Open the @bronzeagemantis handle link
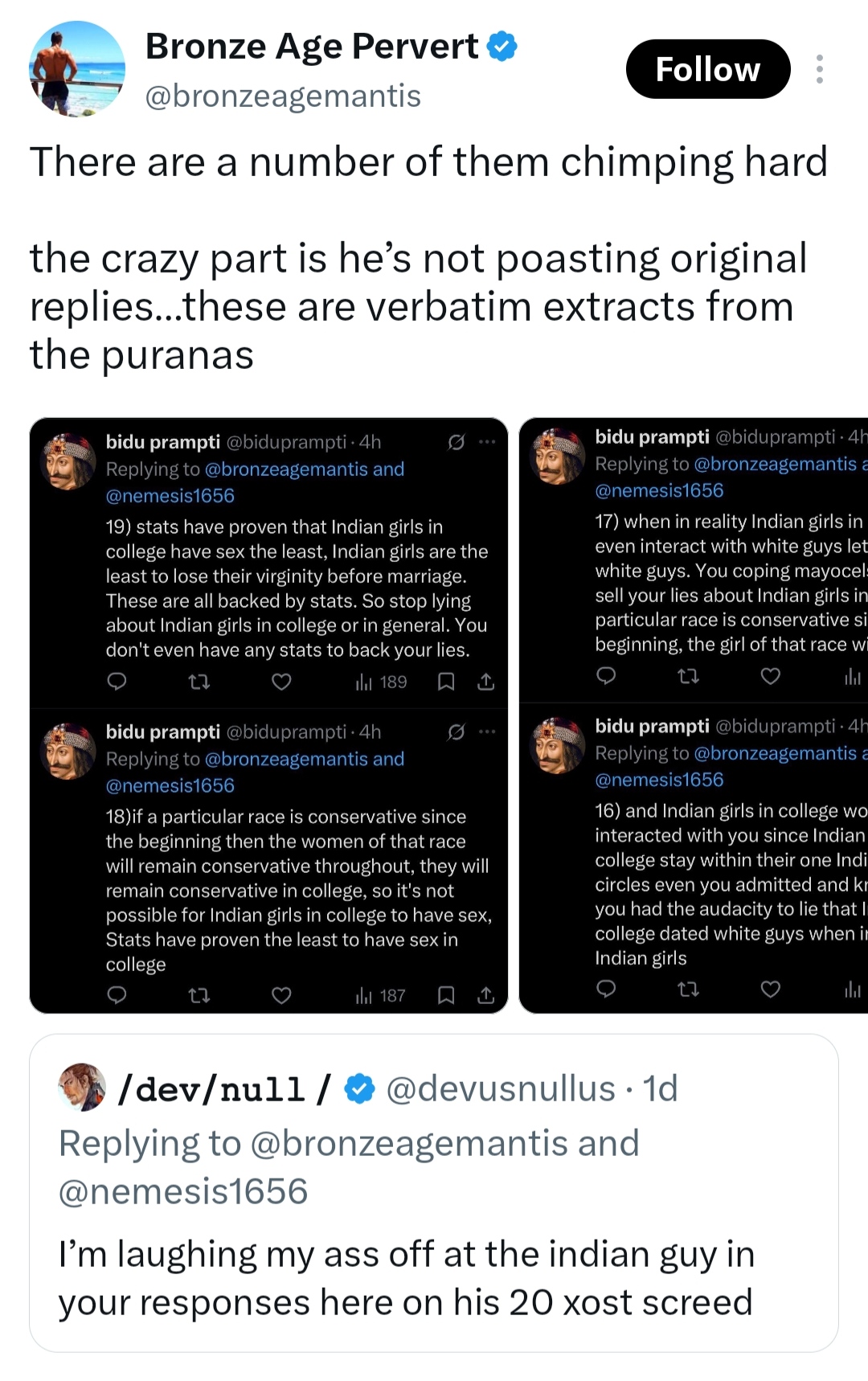This screenshot has height=1381, width=868. (x=283, y=96)
